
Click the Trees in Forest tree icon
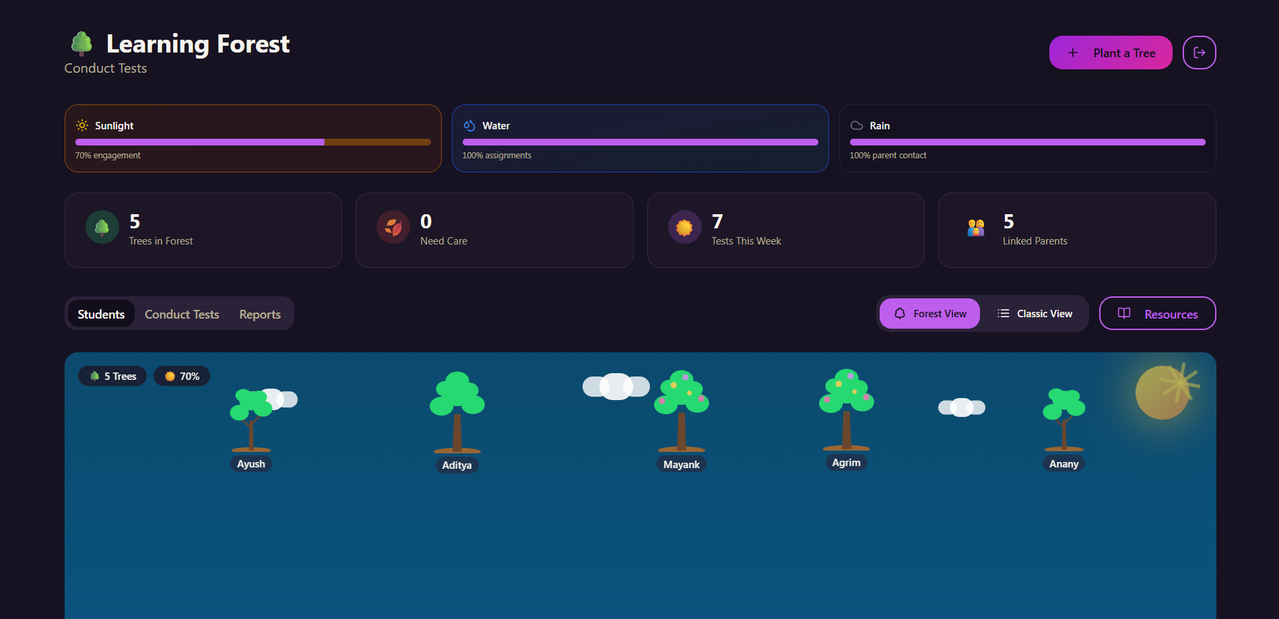102,228
